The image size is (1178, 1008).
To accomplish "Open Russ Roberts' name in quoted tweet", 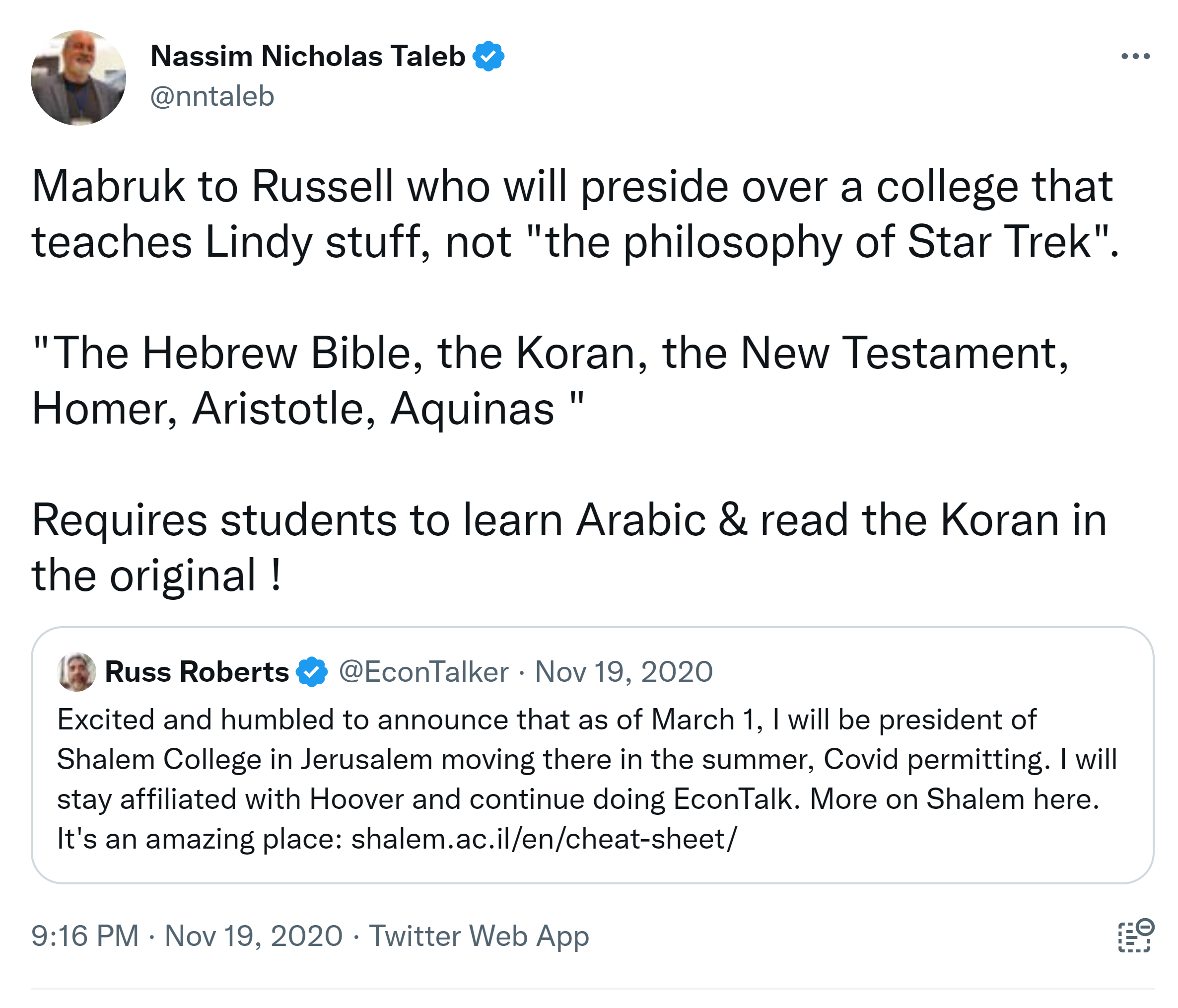I will 197,672.
